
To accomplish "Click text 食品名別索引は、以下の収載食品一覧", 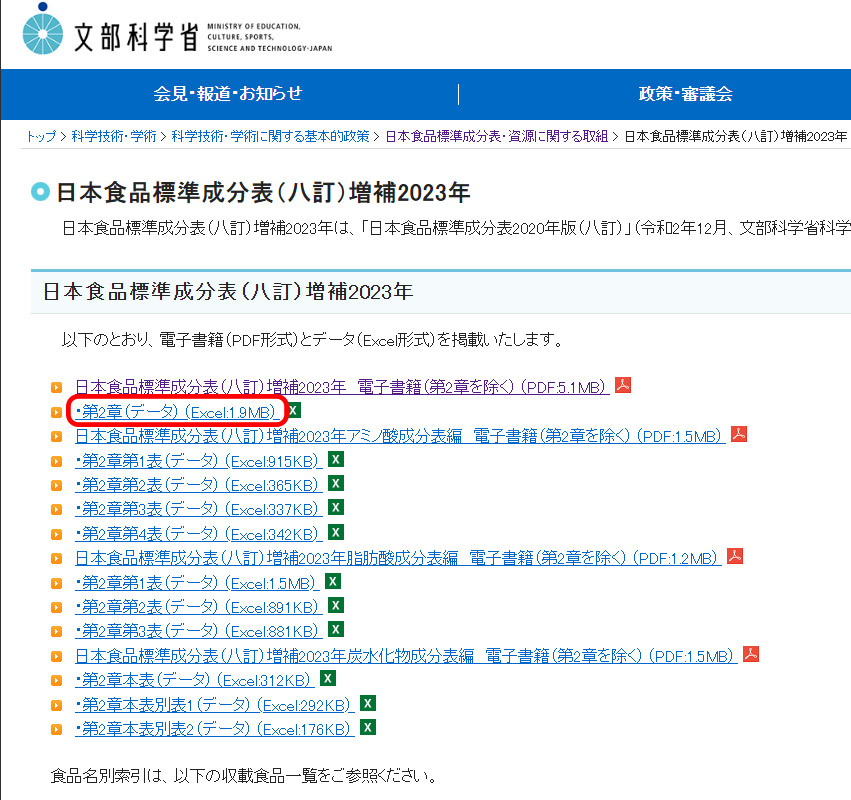I will click(x=183, y=776).
